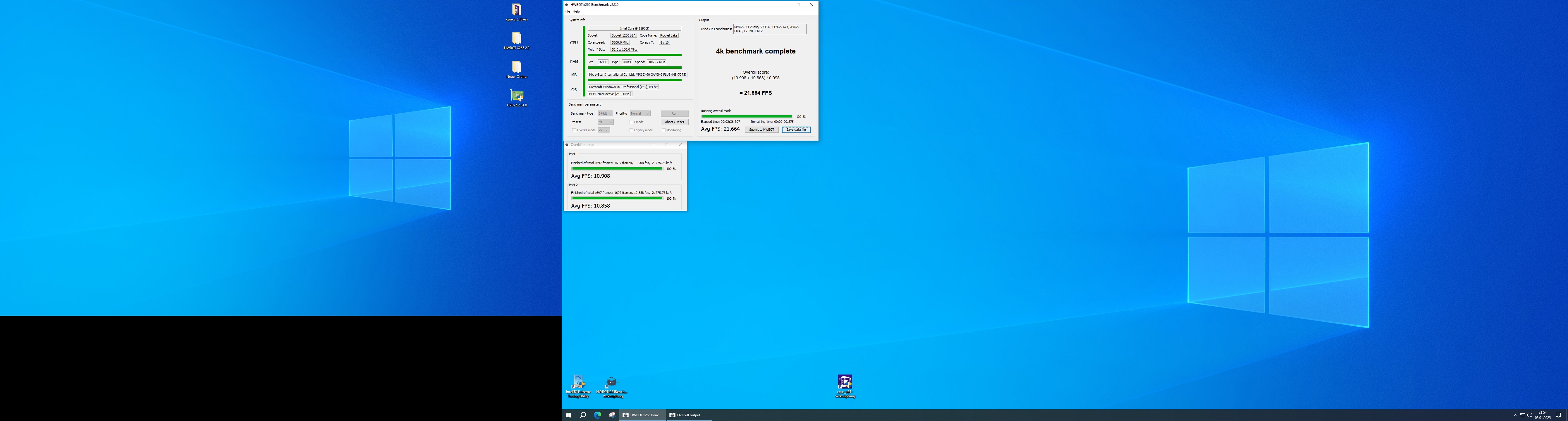Open the Benchmark type 64-bit dropdown
1568x421 pixels.
coord(605,113)
